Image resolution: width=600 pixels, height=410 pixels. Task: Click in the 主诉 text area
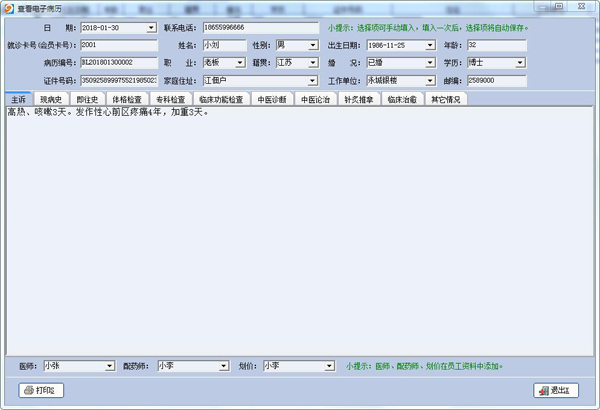point(300,230)
